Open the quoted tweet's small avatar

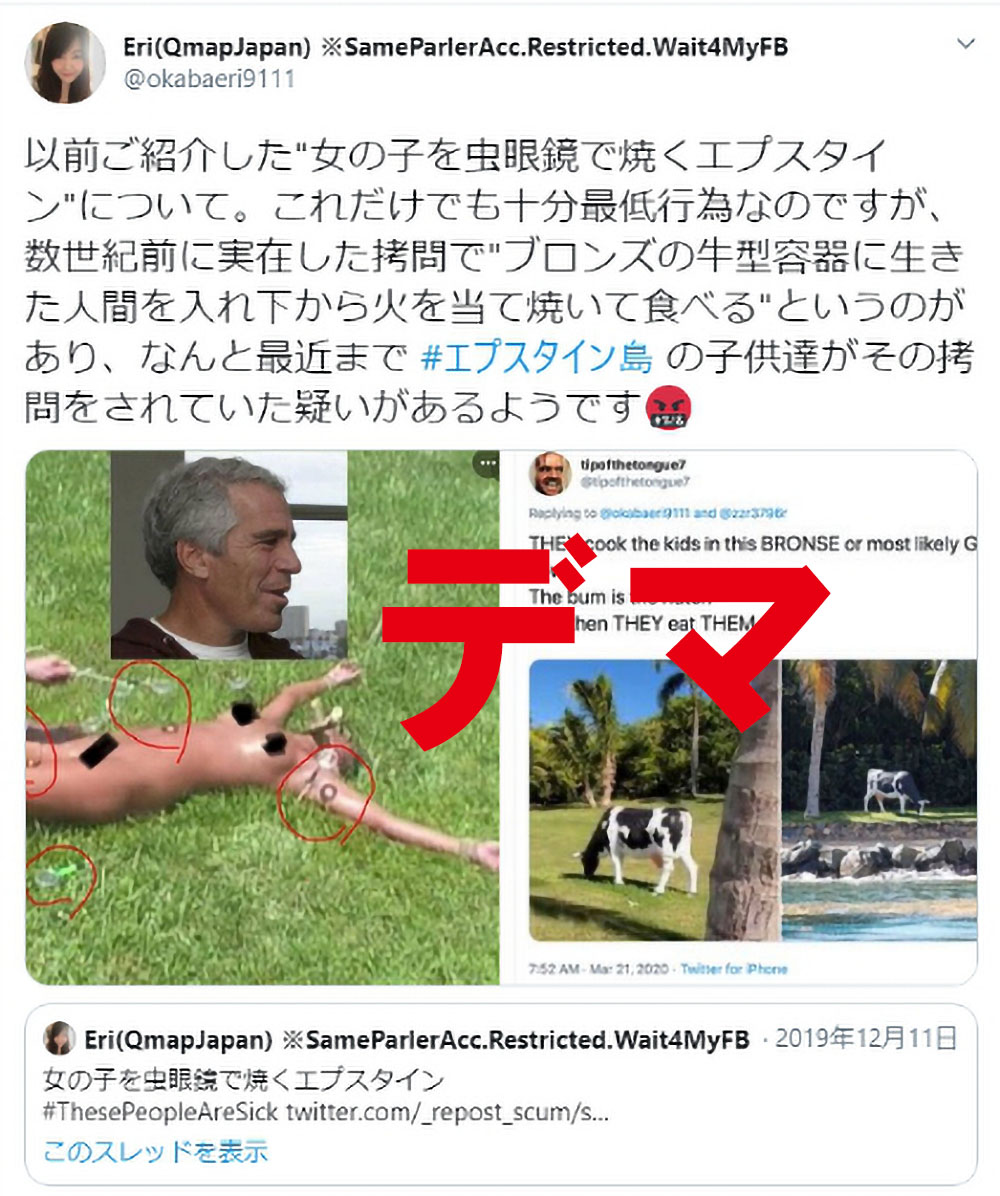(x=59, y=1039)
